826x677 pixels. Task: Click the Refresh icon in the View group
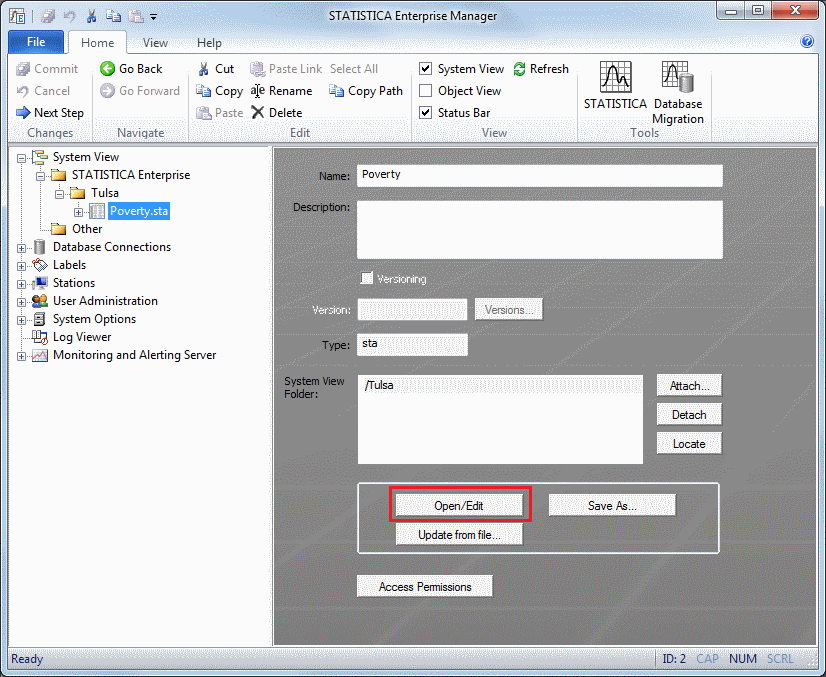520,69
